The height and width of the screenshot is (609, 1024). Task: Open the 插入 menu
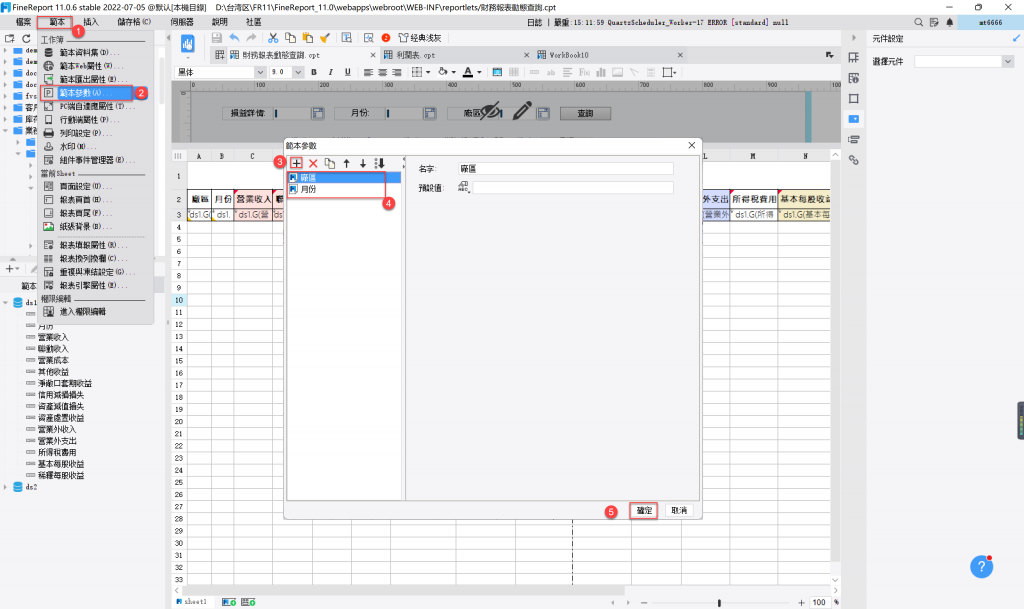coord(91,22)
